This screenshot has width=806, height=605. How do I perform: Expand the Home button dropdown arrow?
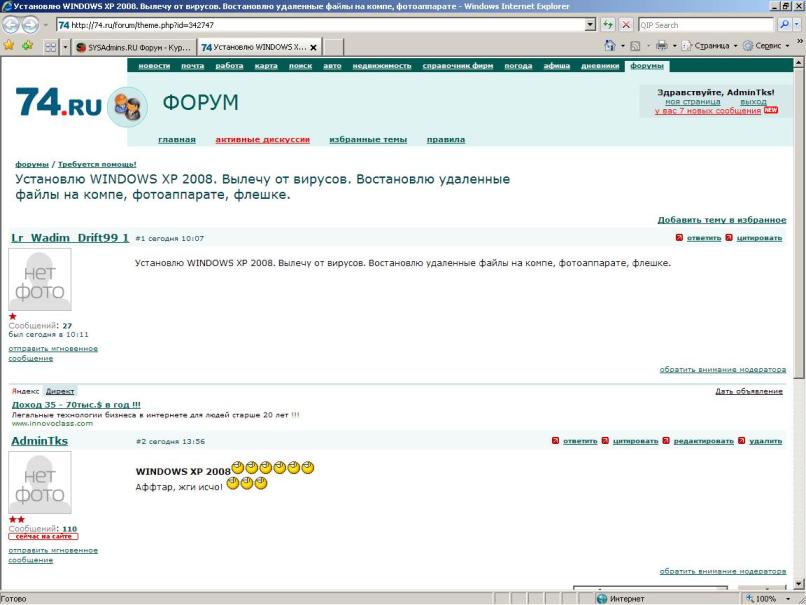(622, 46)
